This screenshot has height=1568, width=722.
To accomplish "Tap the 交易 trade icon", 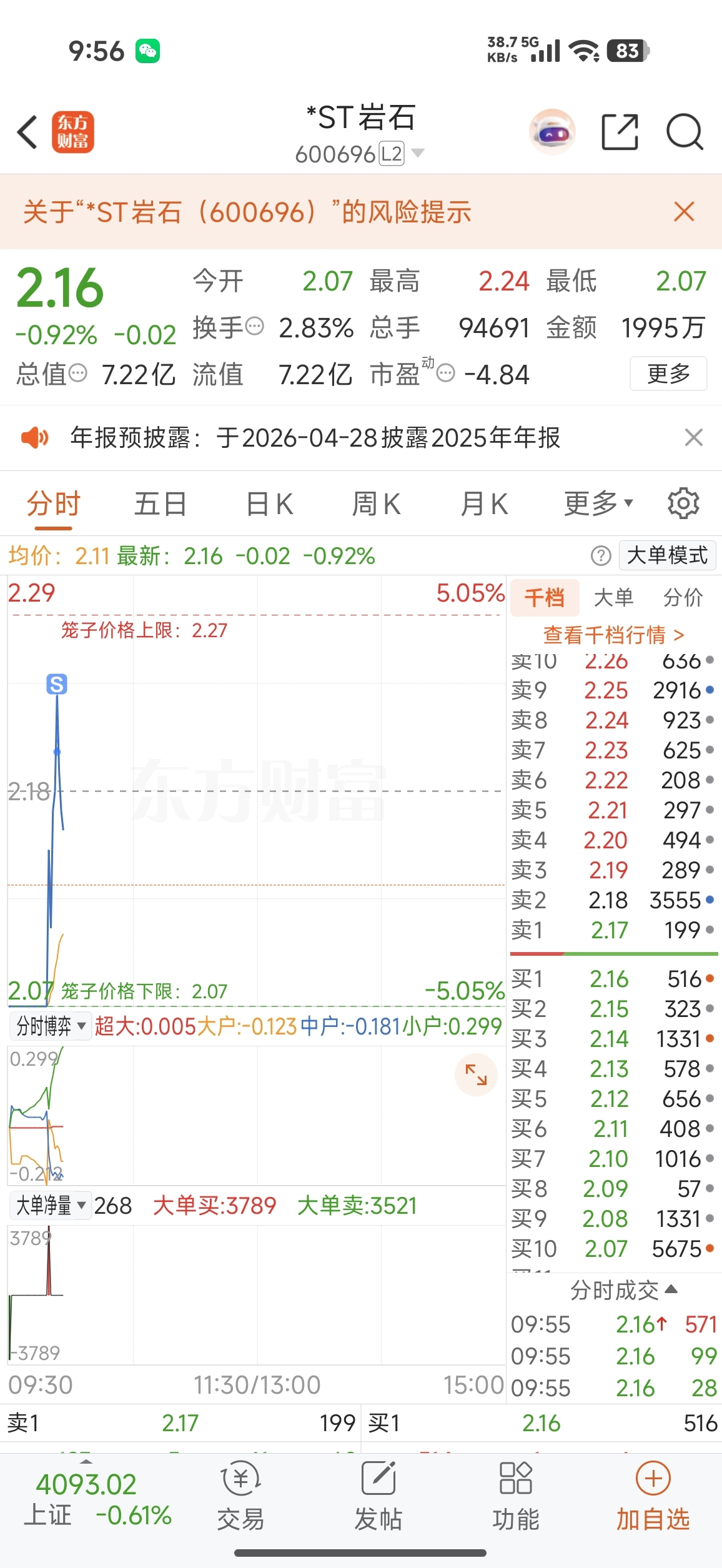I will coord(240,1495).
